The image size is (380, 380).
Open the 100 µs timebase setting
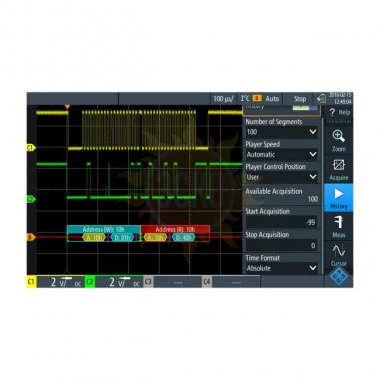223,99
